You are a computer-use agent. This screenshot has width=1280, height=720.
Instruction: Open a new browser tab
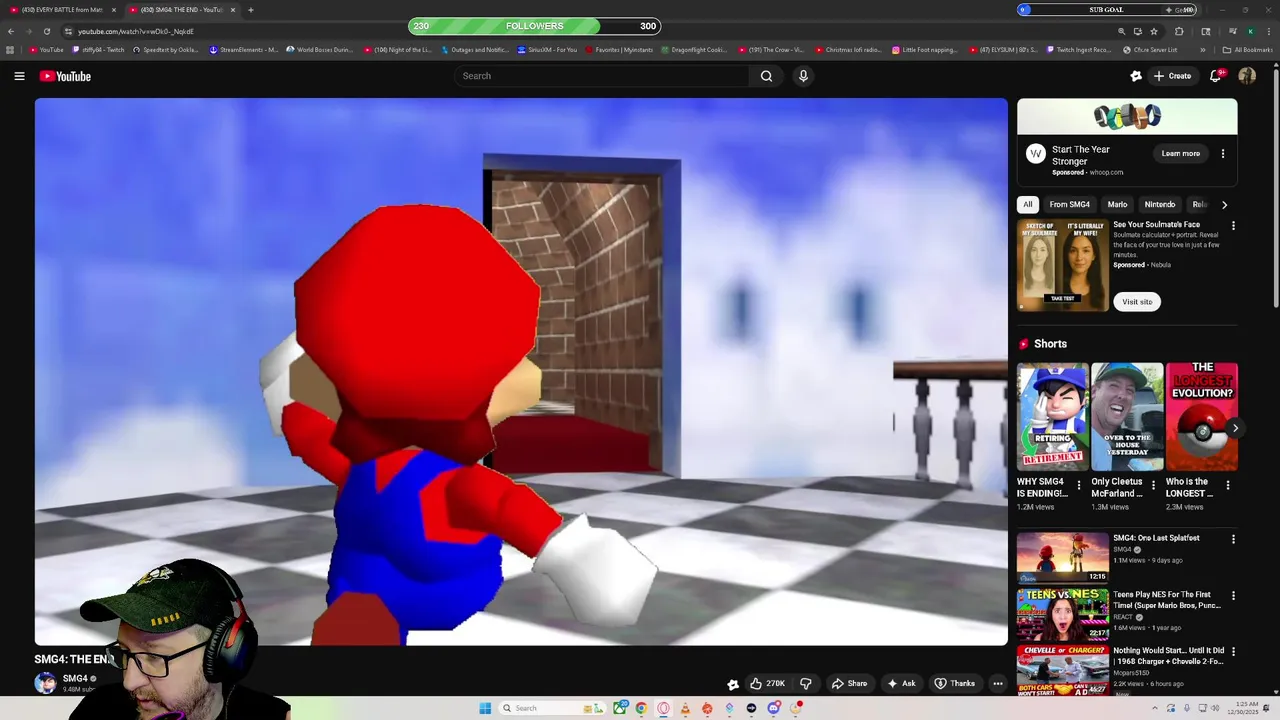click(250, 10)
